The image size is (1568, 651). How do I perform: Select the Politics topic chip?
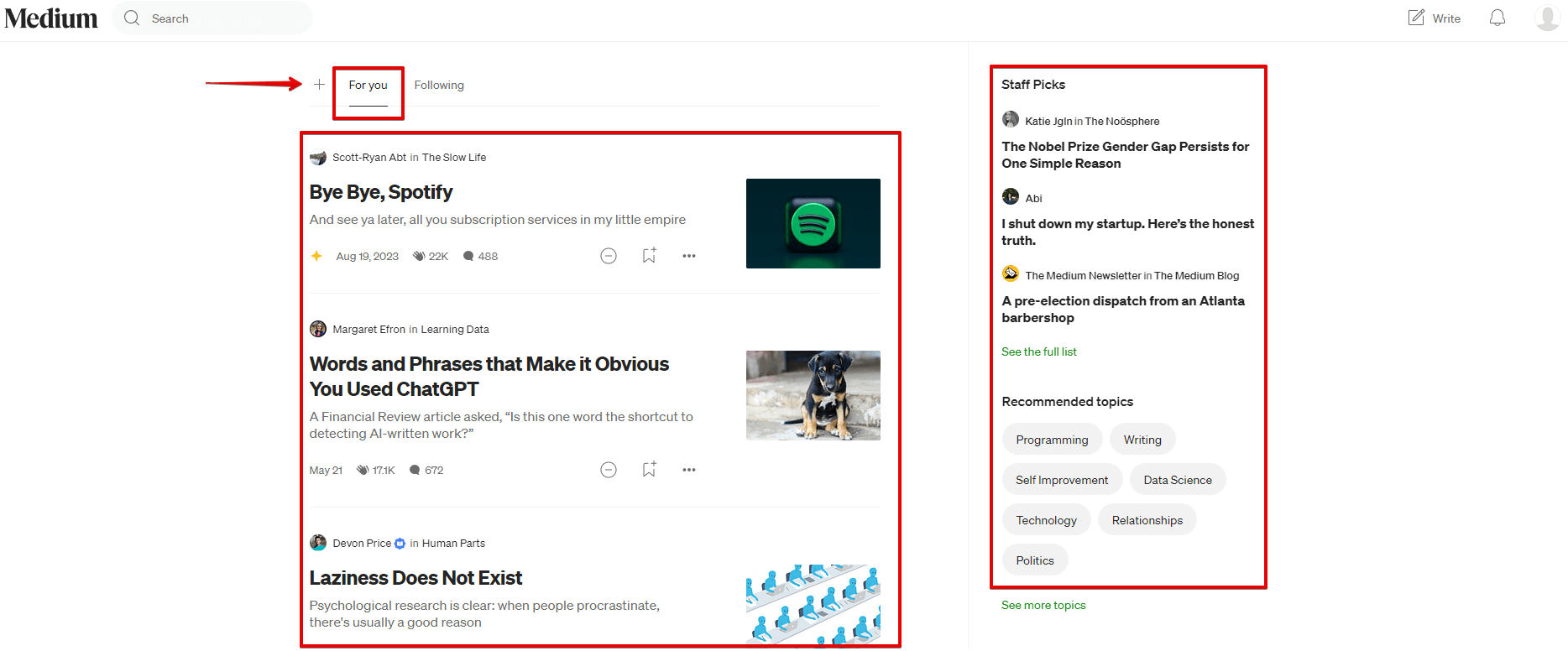pyautogui.click(x=1035, y=560)
